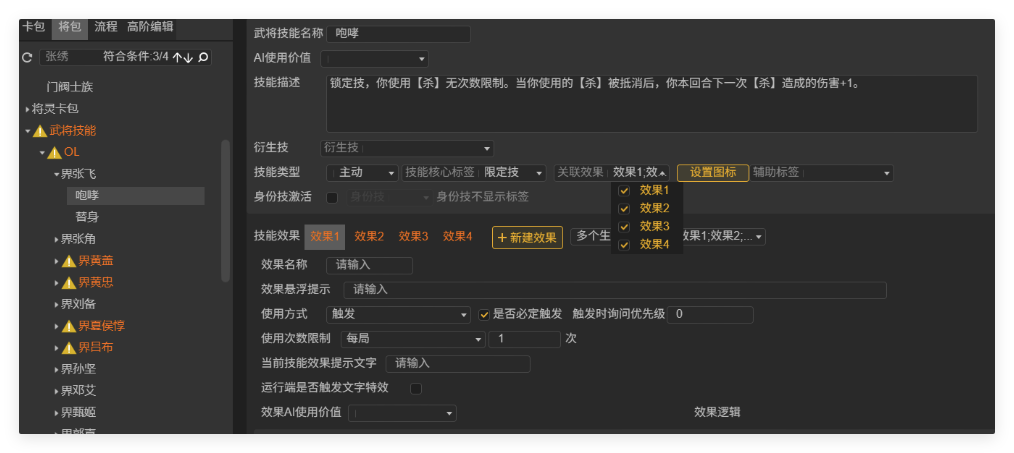Open the 效果AI使用价值 dropdown

click(x=402, y=413)
